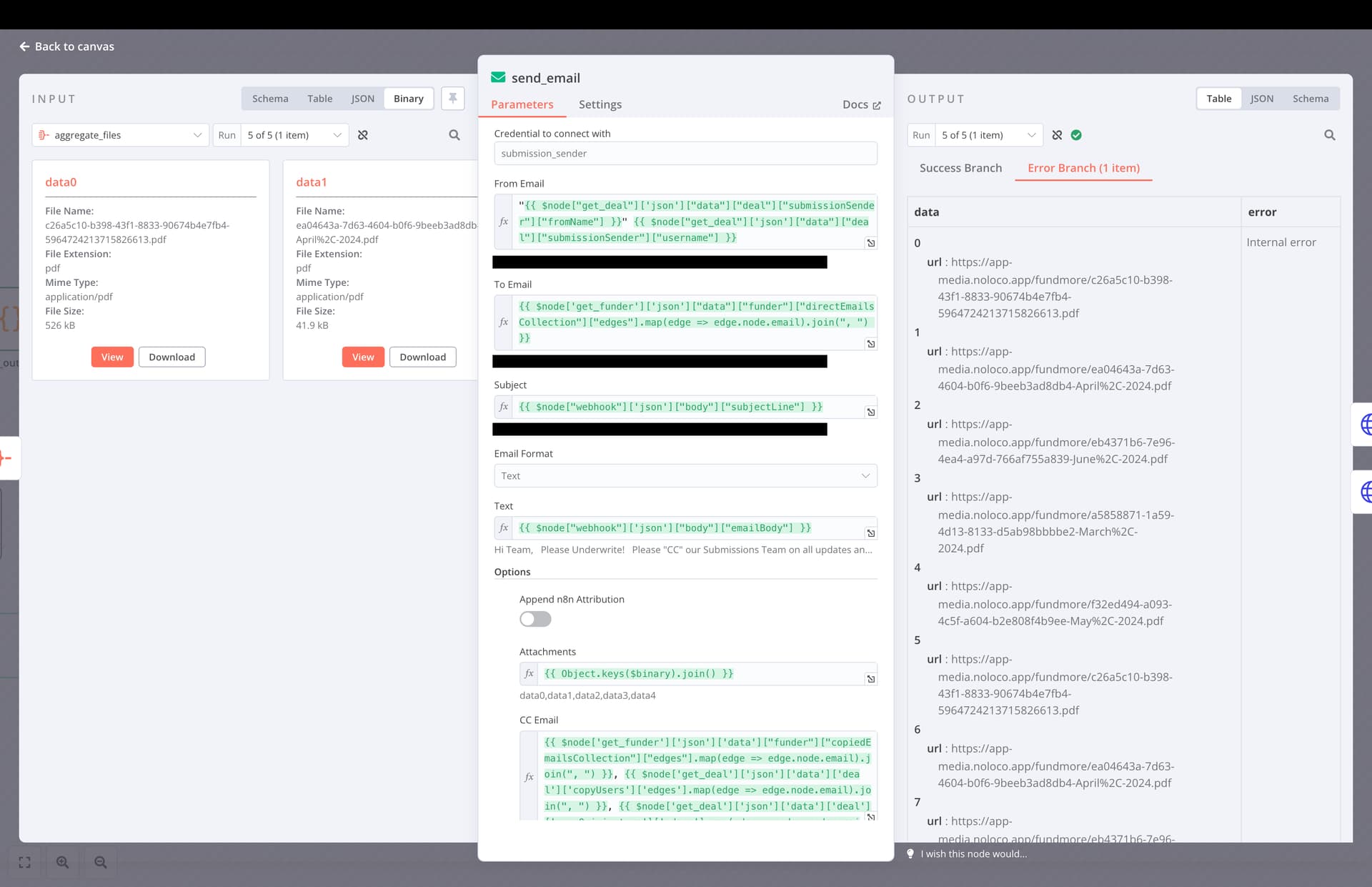Click the Internal error cell

point(1281,242)
